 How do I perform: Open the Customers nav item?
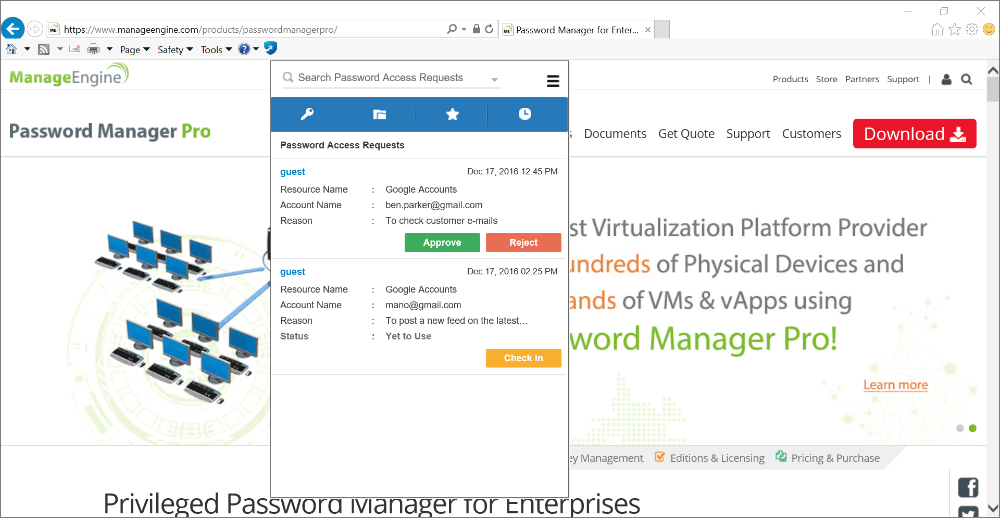click(811, 134)
